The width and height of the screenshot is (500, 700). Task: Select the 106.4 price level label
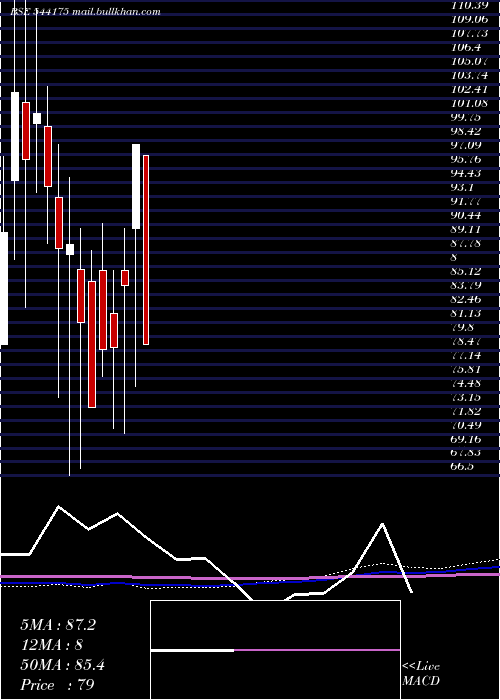pyautogui.click(x=465, y=47)
